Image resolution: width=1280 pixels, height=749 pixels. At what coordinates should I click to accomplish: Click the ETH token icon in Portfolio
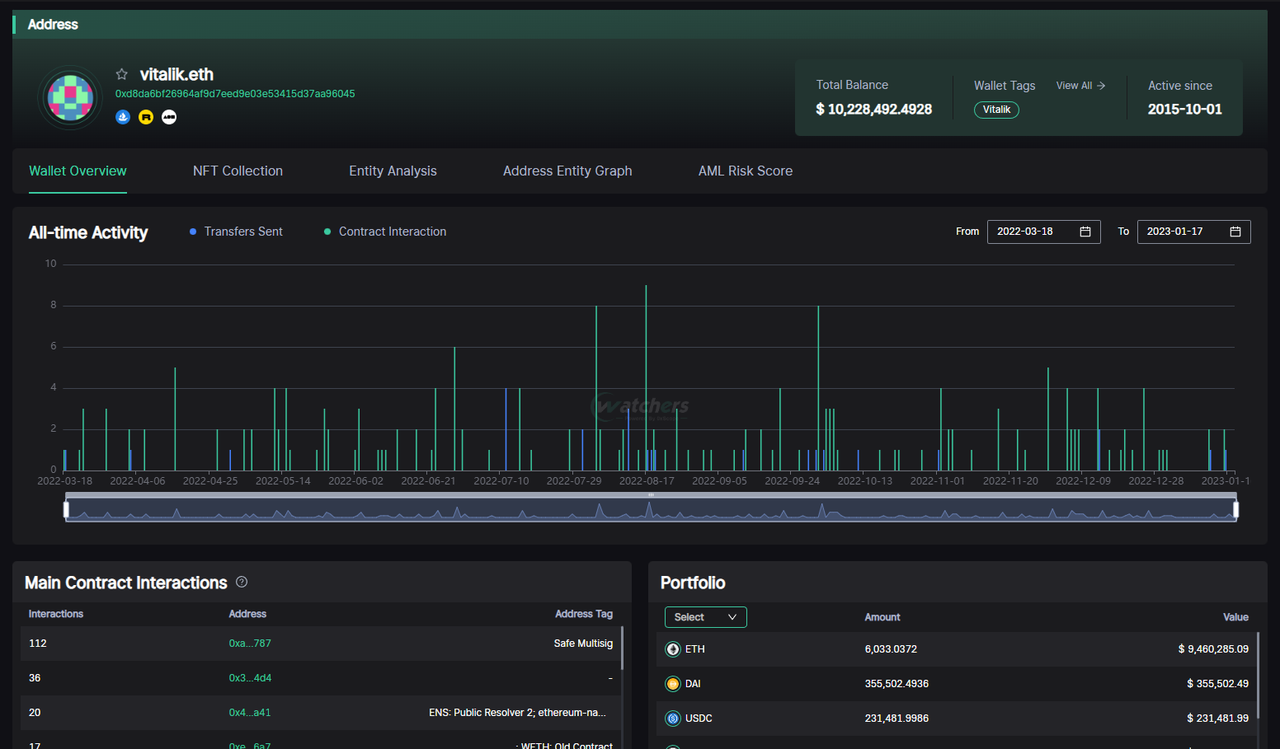tap(673, 649)
